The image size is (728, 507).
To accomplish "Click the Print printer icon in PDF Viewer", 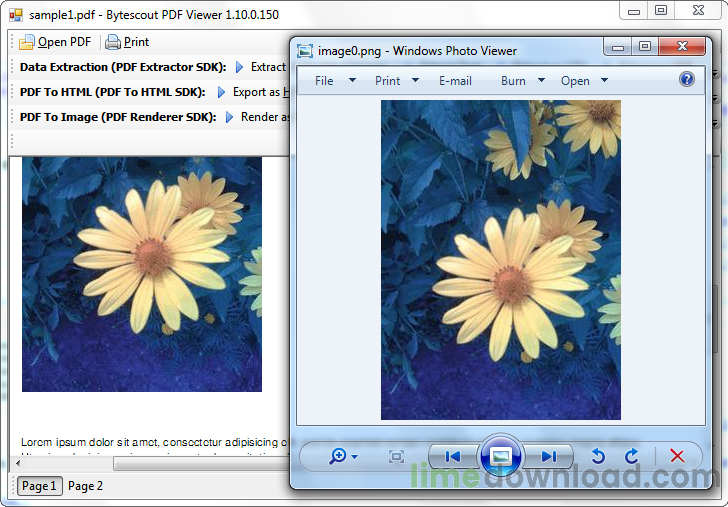I will click(113, 42).
